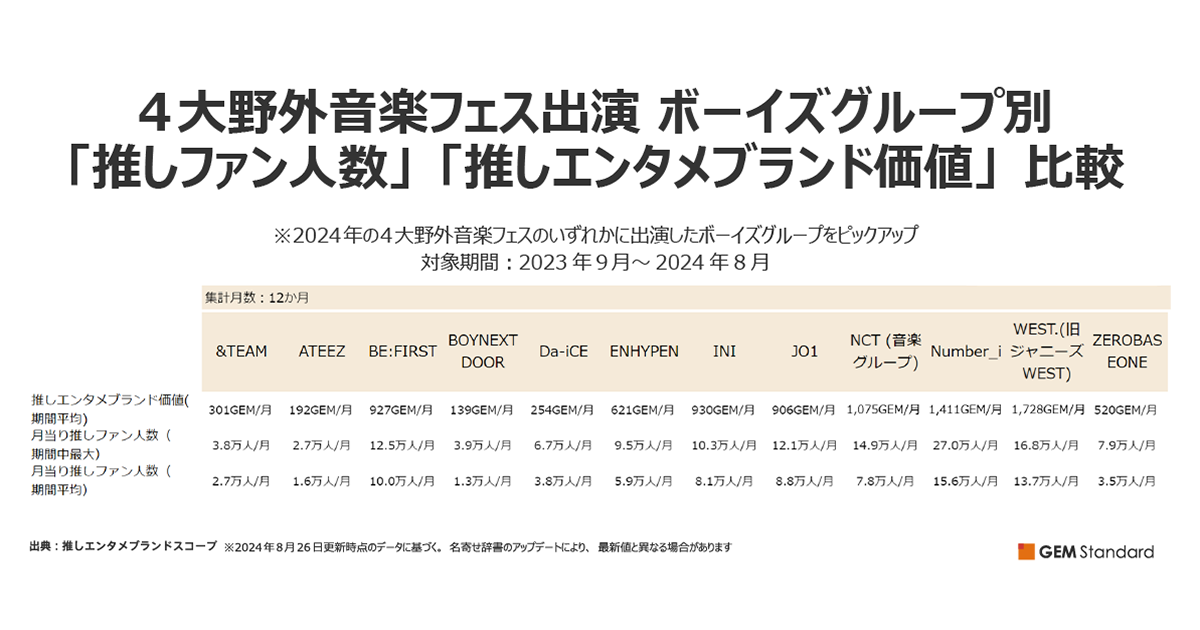This screenshot has width=1200, height=630.
Task: Pick the '7.9万人/月' cell for ZEROBASEONE
Action: coord(1126,445)
